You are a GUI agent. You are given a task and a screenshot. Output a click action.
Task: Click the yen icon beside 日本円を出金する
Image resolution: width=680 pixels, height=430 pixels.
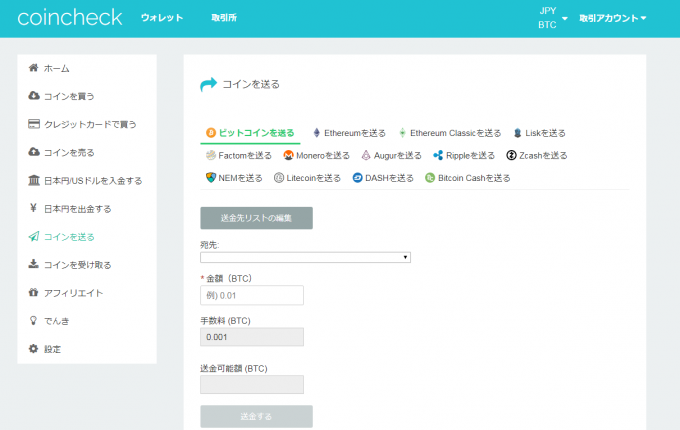33,208
